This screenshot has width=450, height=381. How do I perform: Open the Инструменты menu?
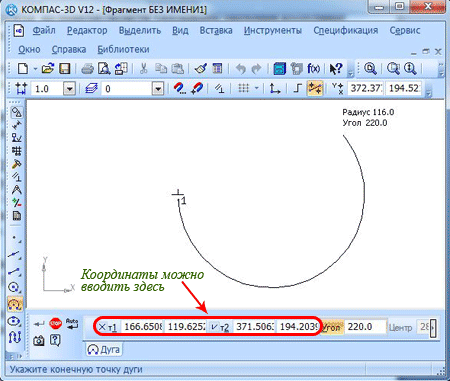pos(273,30)
